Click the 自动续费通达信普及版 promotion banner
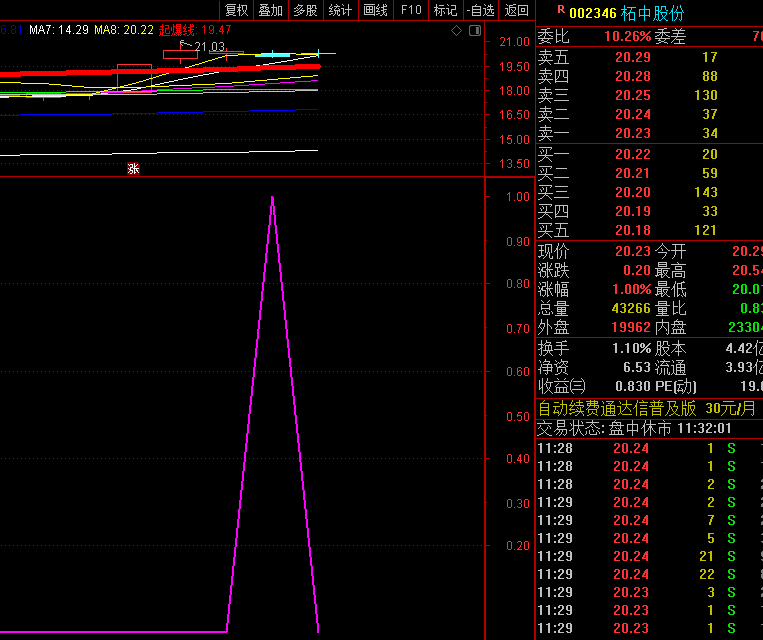Viewport: 763px width, 640px height. pos(617,409)
